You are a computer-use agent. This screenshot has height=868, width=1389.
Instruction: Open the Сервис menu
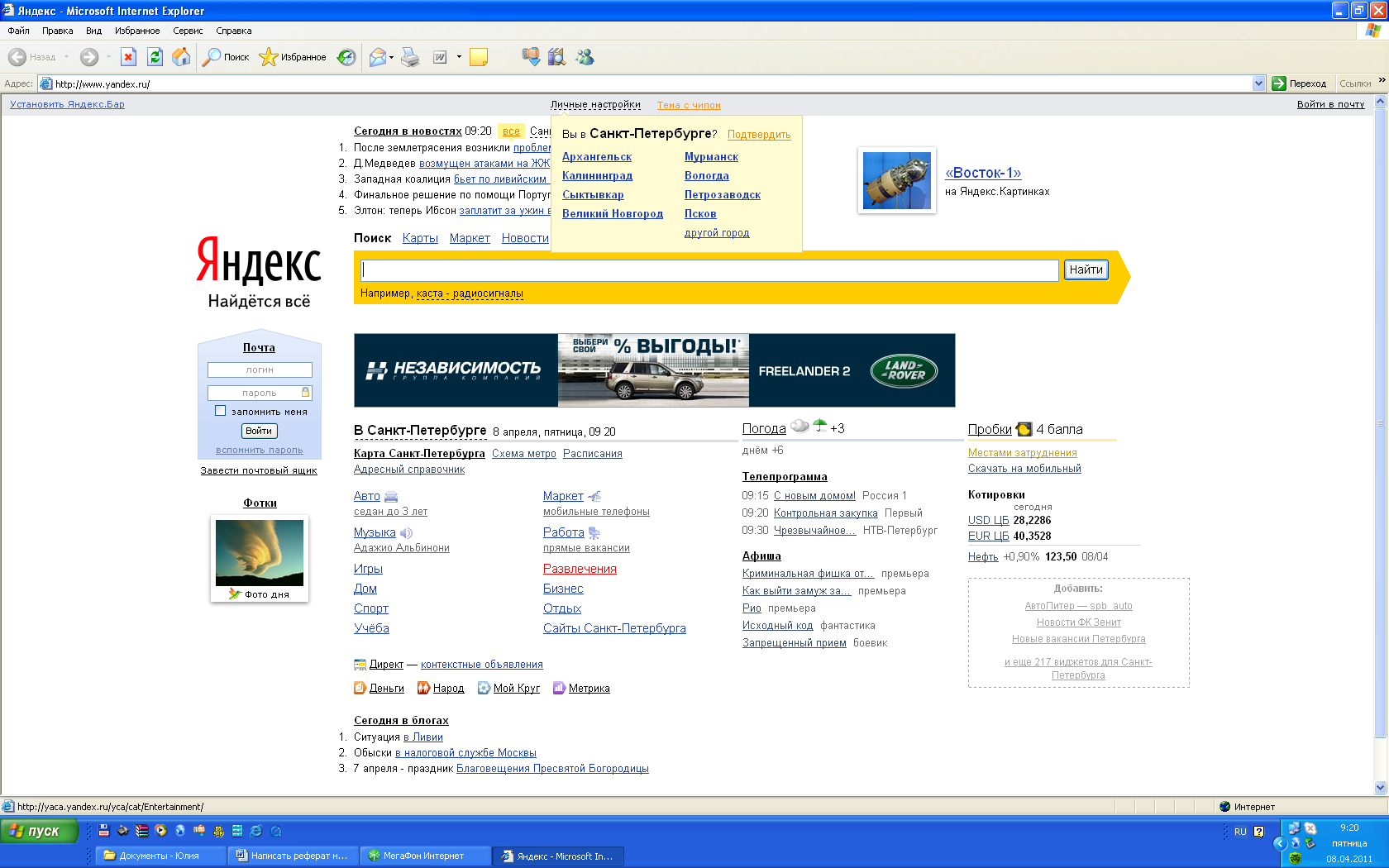188,31
